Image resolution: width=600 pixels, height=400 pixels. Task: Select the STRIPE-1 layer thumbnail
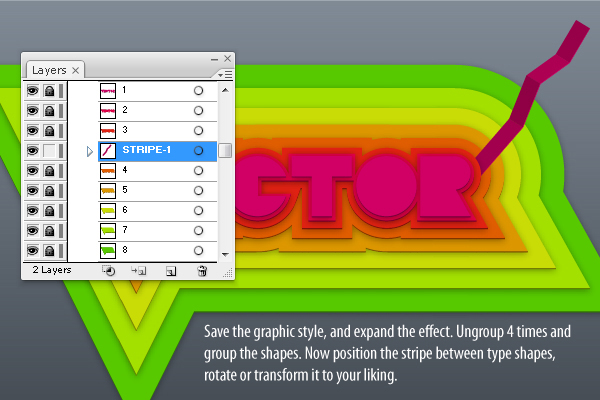click(108, 151)
